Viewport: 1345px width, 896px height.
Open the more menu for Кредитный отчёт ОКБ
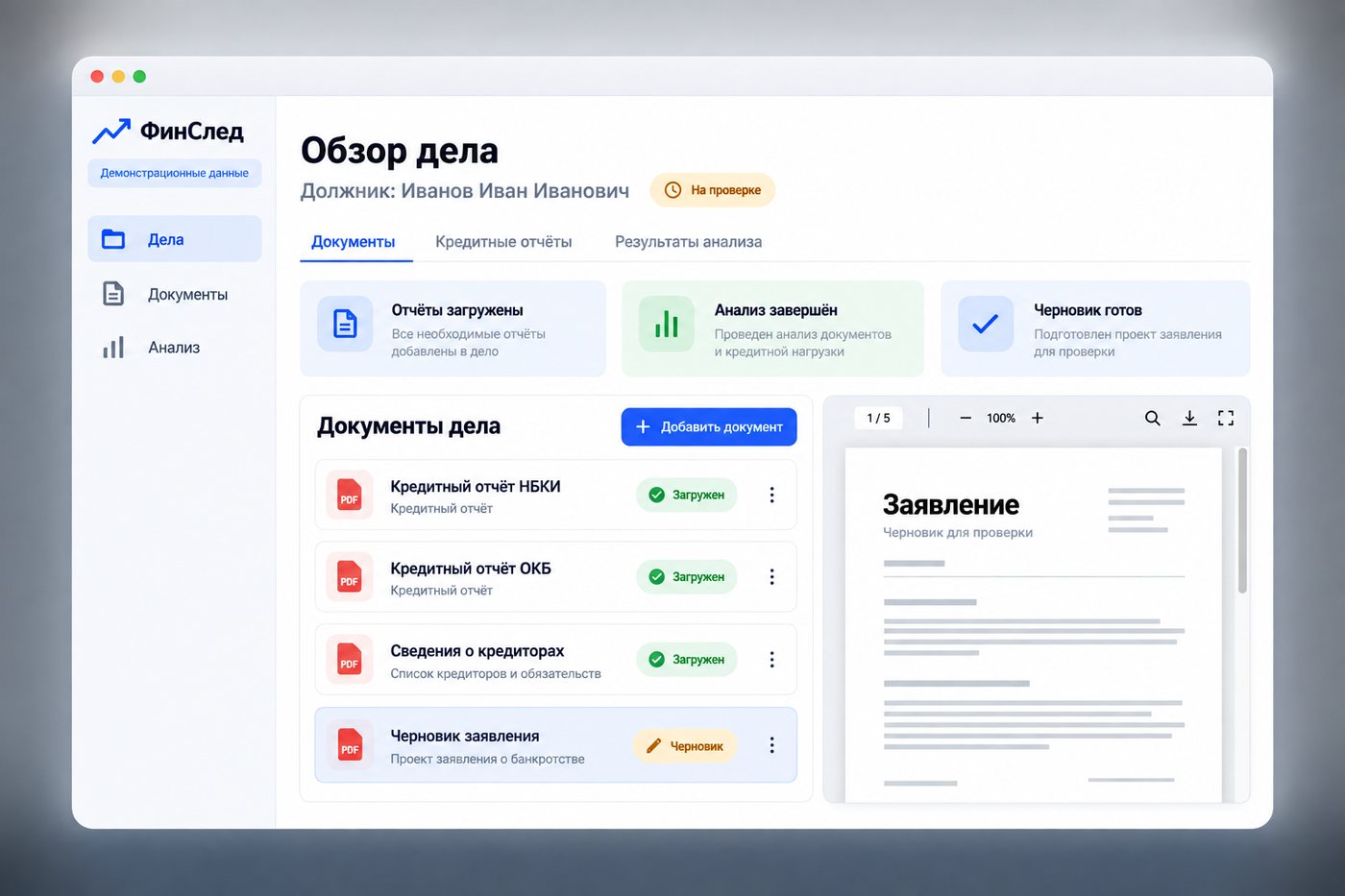(x=771, y=577)
